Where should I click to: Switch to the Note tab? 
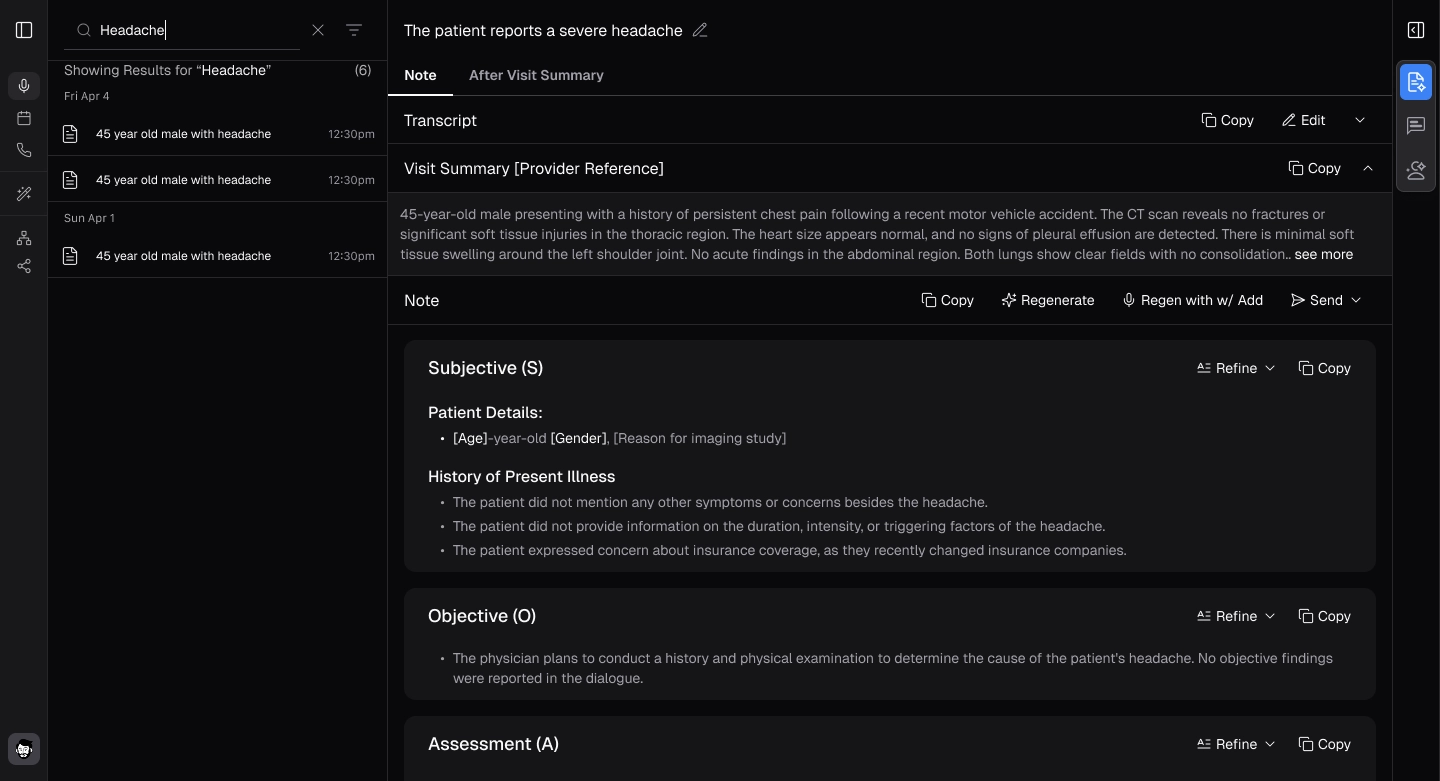[420, 75]
